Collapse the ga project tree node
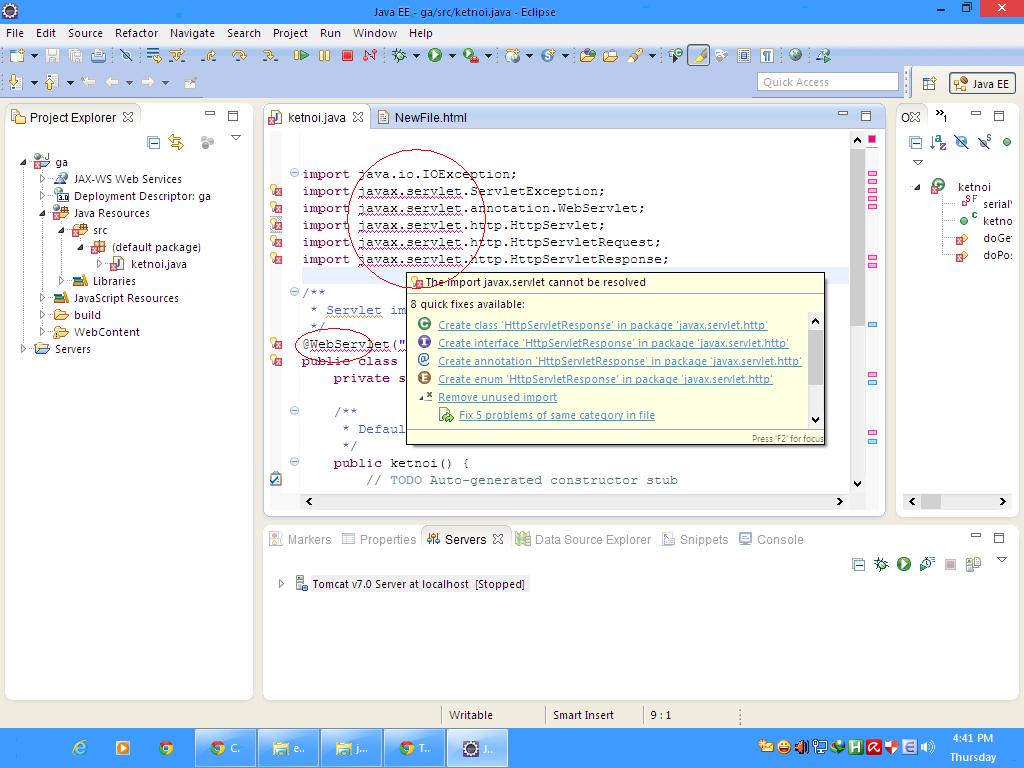Viewport: 1024px width, 768px height. [x=24, y=162]
